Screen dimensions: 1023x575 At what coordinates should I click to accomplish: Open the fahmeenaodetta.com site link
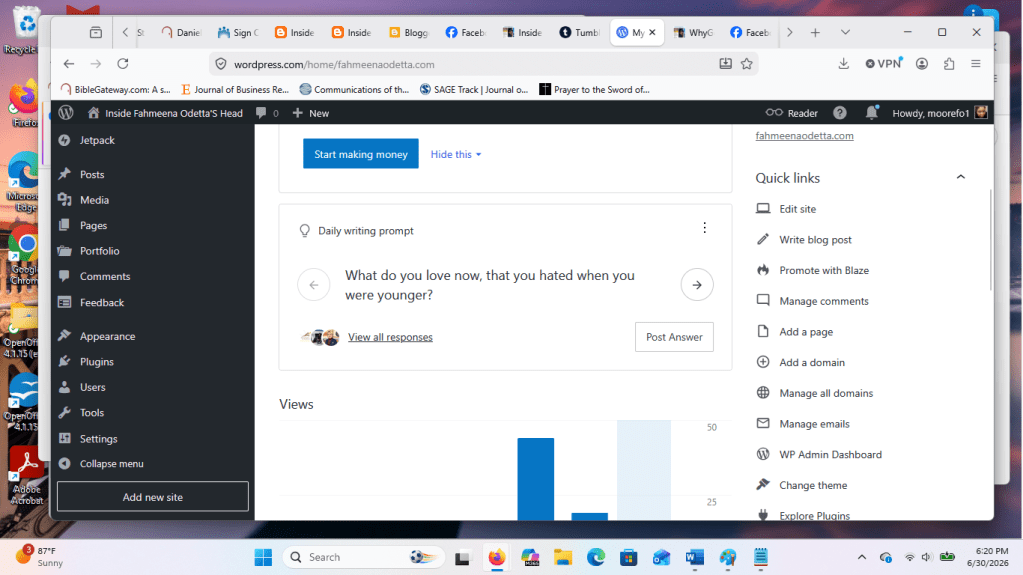tap(804, 136)
